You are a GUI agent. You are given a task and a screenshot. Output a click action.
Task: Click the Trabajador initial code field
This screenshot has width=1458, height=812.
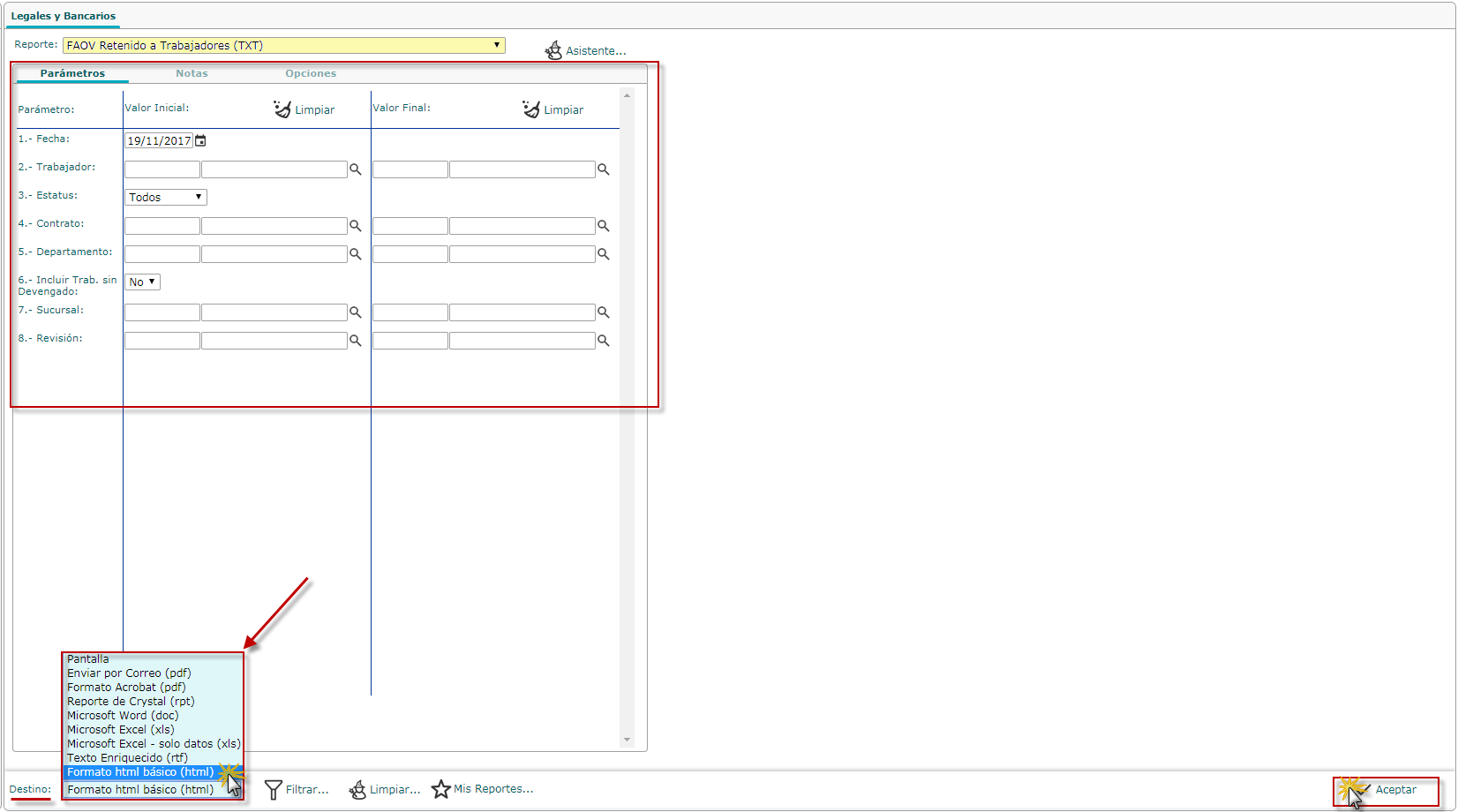tap(162, 169)
